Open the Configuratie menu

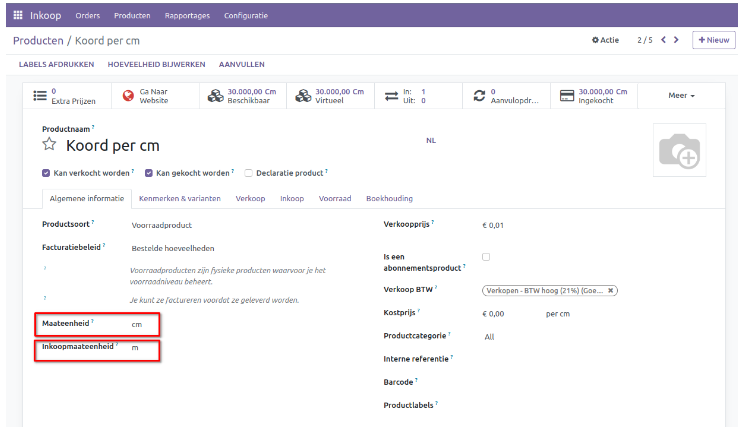tap(245, 15)
